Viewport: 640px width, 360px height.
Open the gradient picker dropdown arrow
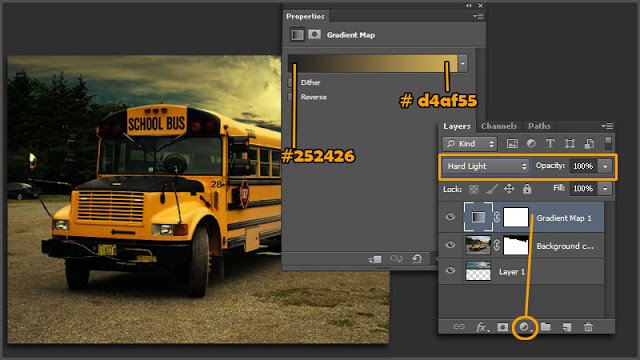(x=462, y=64)
